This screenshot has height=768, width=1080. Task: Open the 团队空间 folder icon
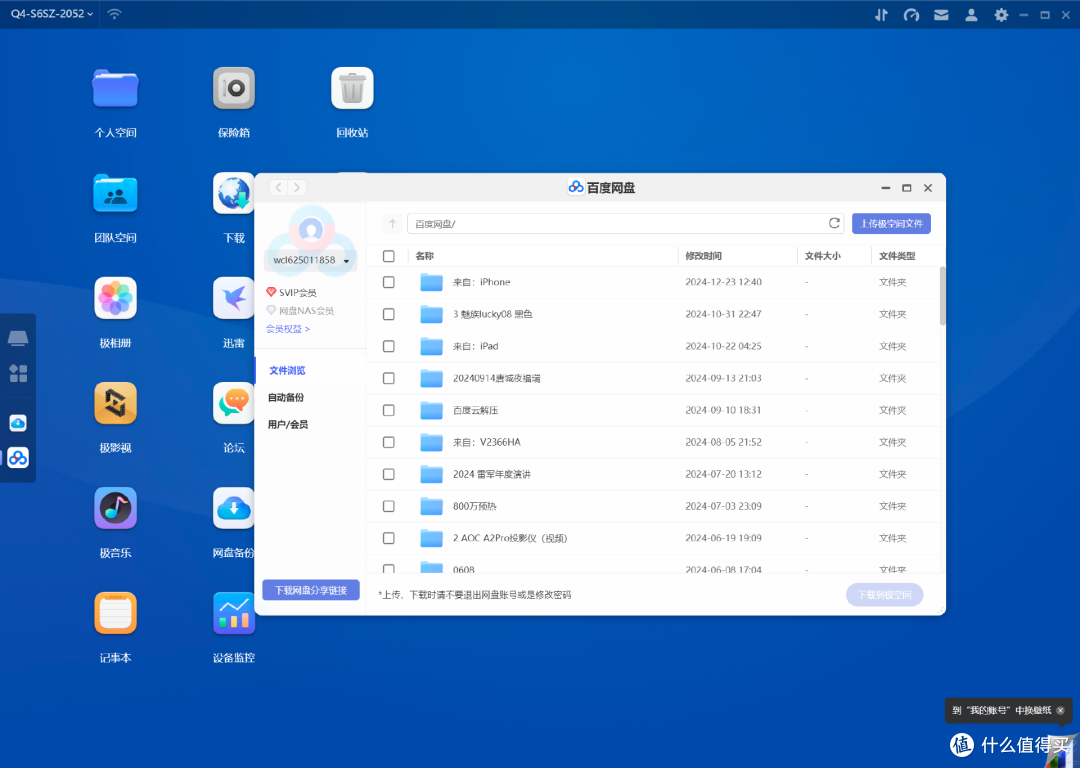coord(115,194)
